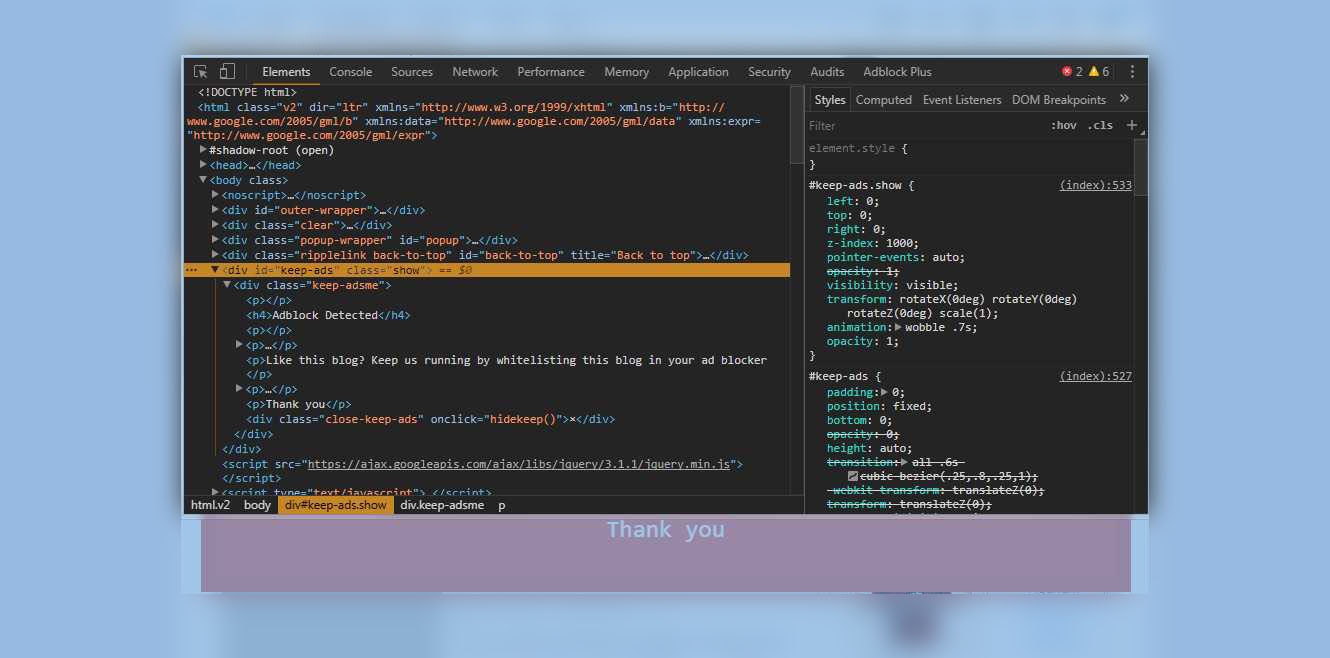Image resolution: width=1330 pixels, height=658 pixels.
Task: Open the Performance tab
Action: (551, 72)
